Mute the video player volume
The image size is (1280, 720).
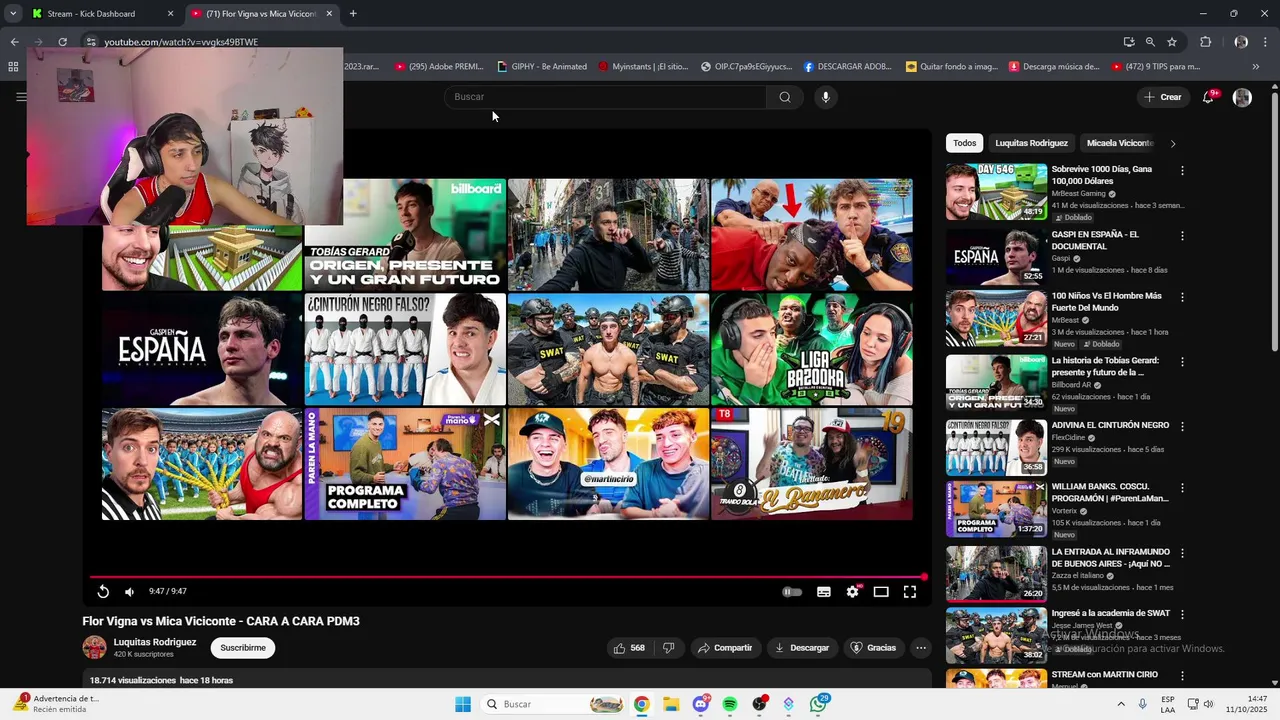[129, 591]
